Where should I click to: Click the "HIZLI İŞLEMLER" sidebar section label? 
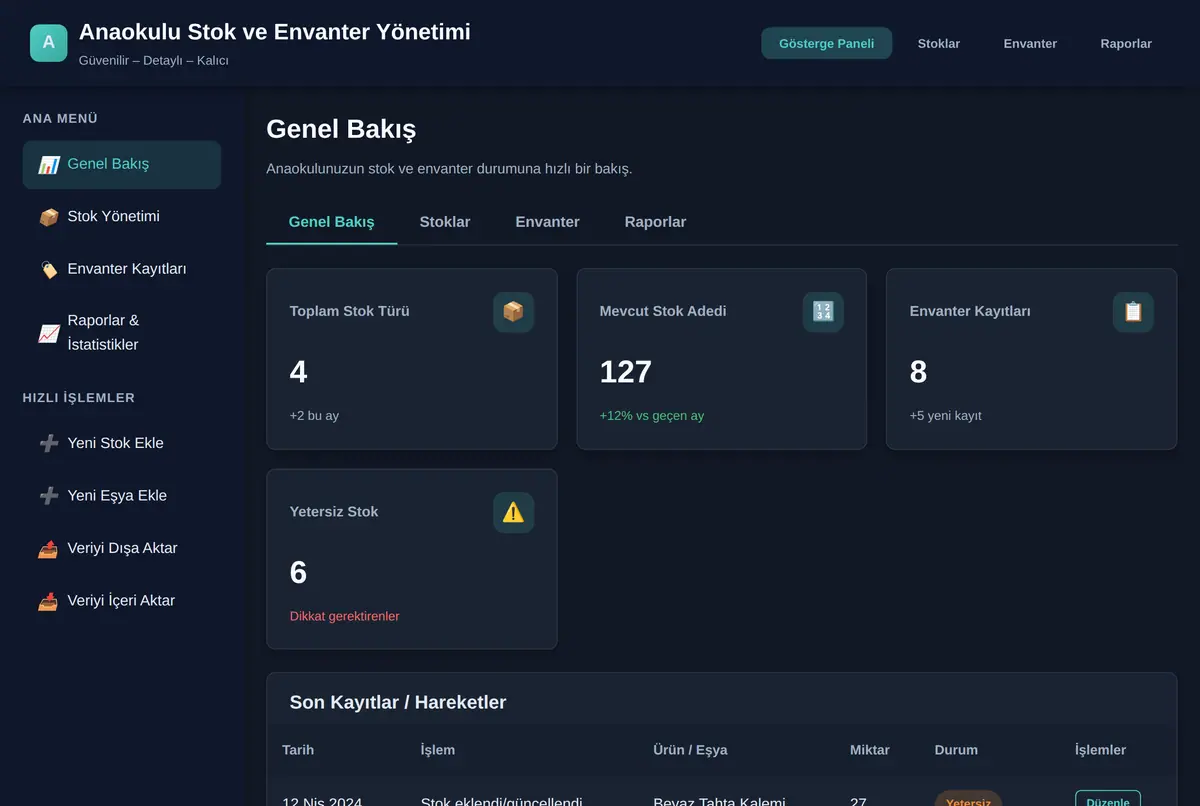click(x=79, y=398)
